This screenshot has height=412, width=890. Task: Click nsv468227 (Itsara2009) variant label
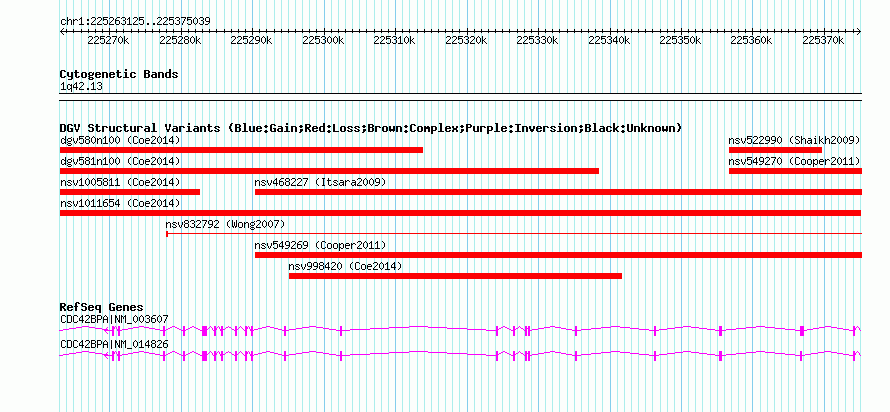coord(320,182)
